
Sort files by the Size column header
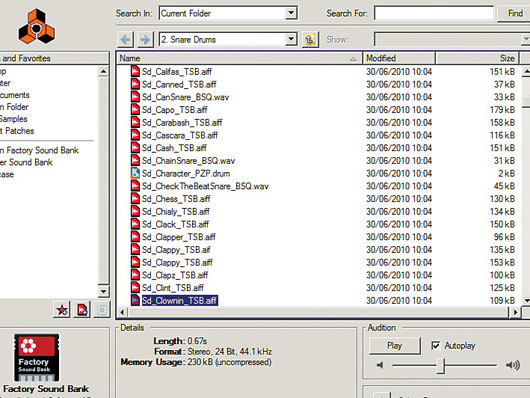tap(477, 58)
